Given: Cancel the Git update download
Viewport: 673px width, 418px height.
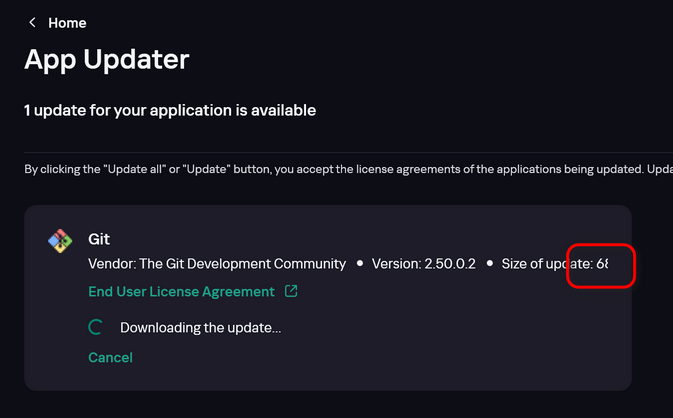Looking at the screenshot, I should (110, 357).
